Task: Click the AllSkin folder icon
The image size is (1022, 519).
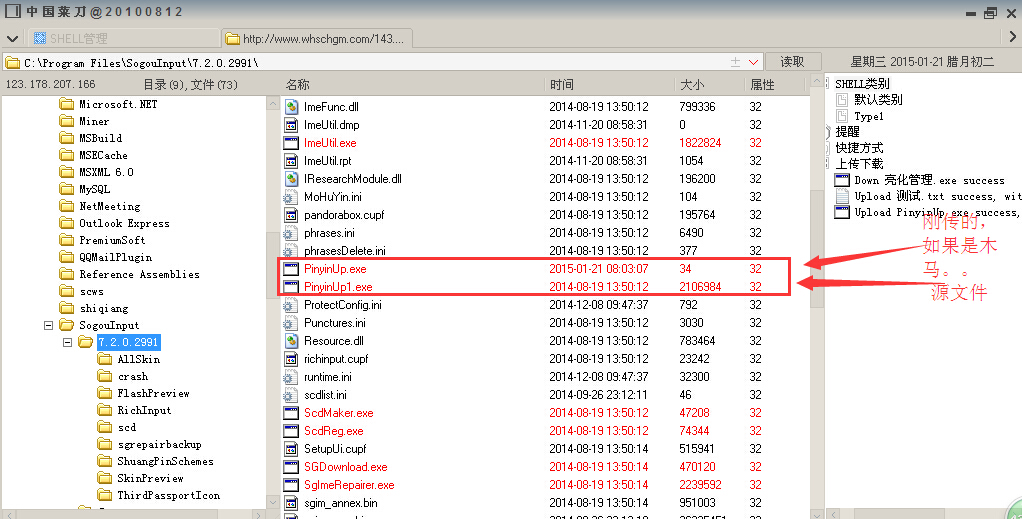Action: point(105,359)
